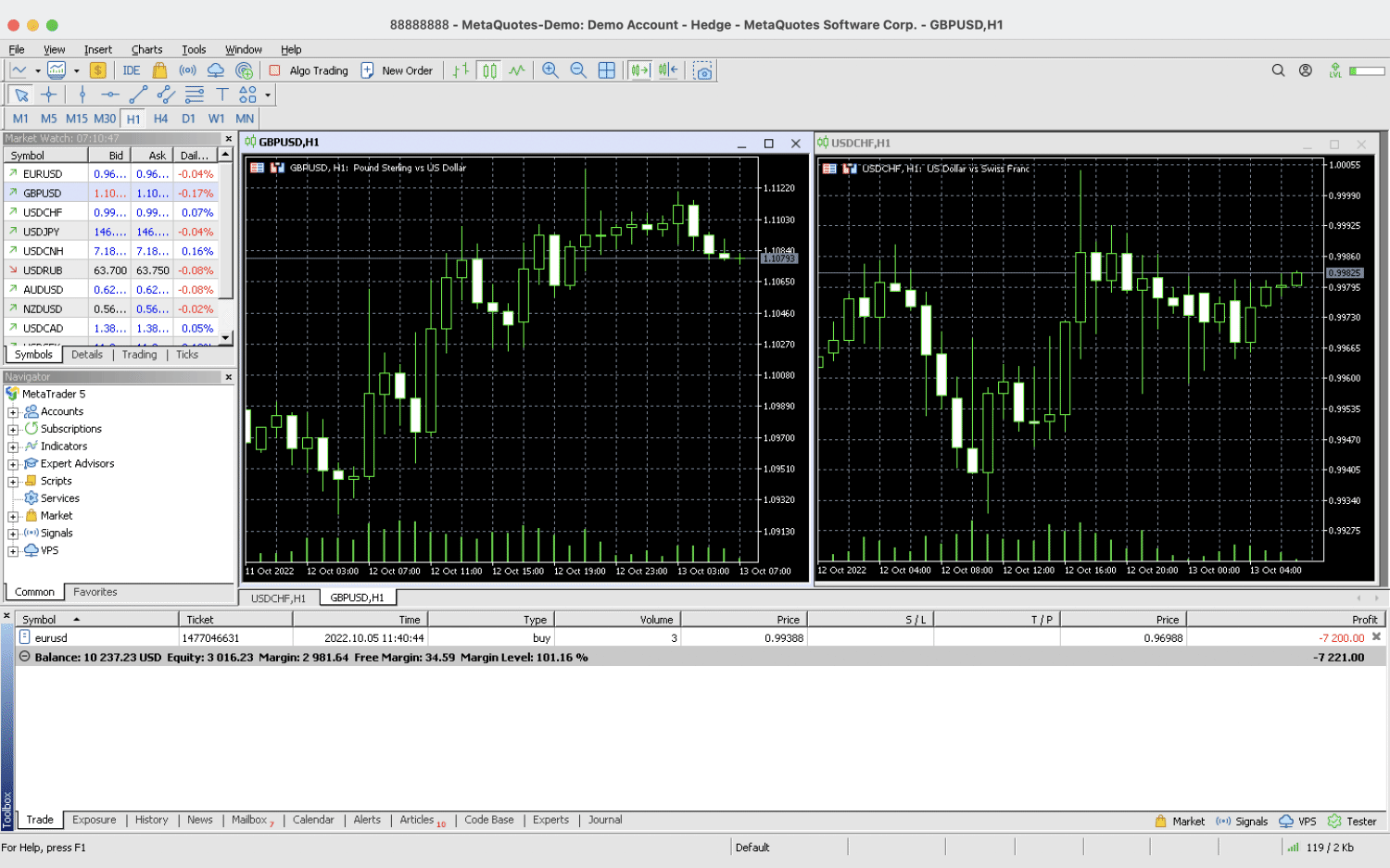Take a chart screenshot with camera icon
The height and width of the screenshot is (868, 1390).
coord(703,71)
